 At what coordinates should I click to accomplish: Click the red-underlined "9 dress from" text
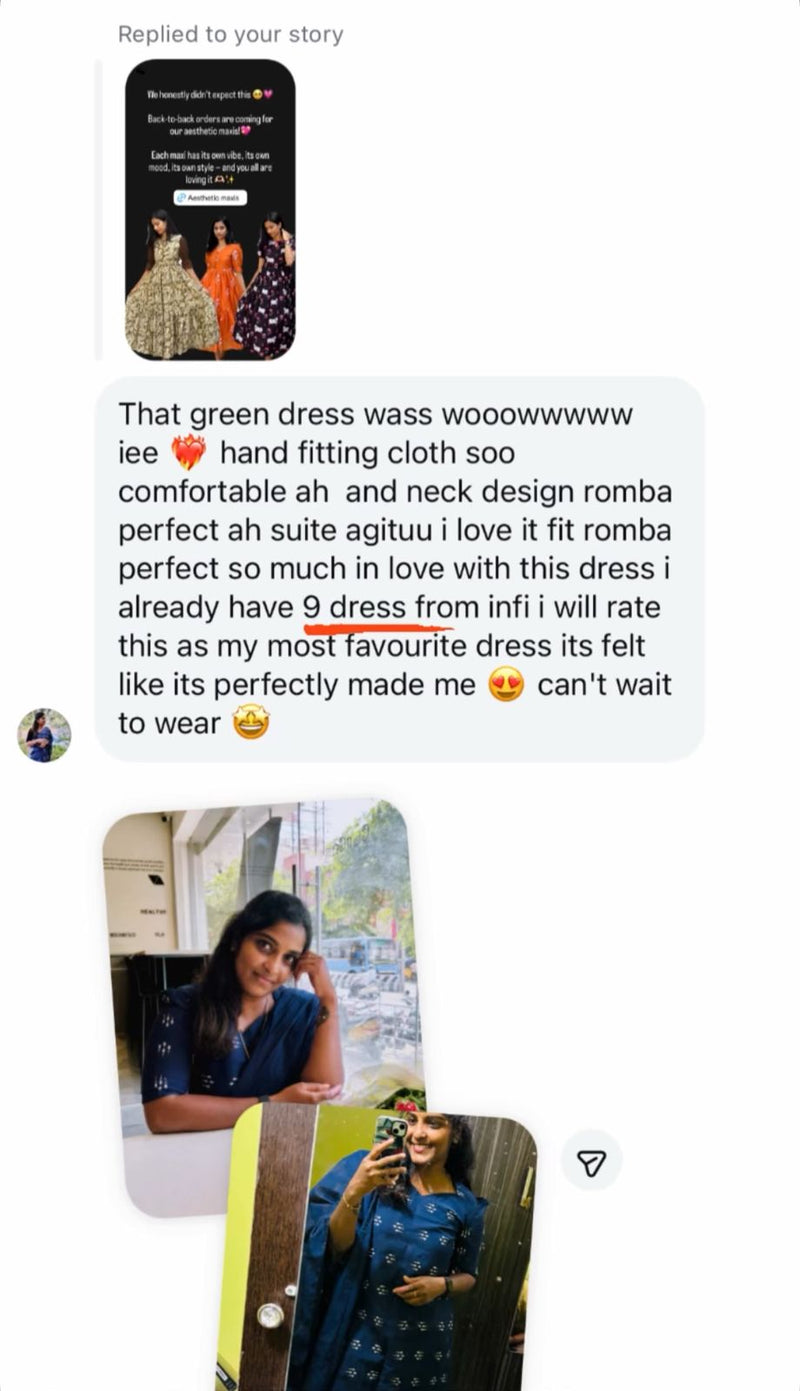pos(376,608)
